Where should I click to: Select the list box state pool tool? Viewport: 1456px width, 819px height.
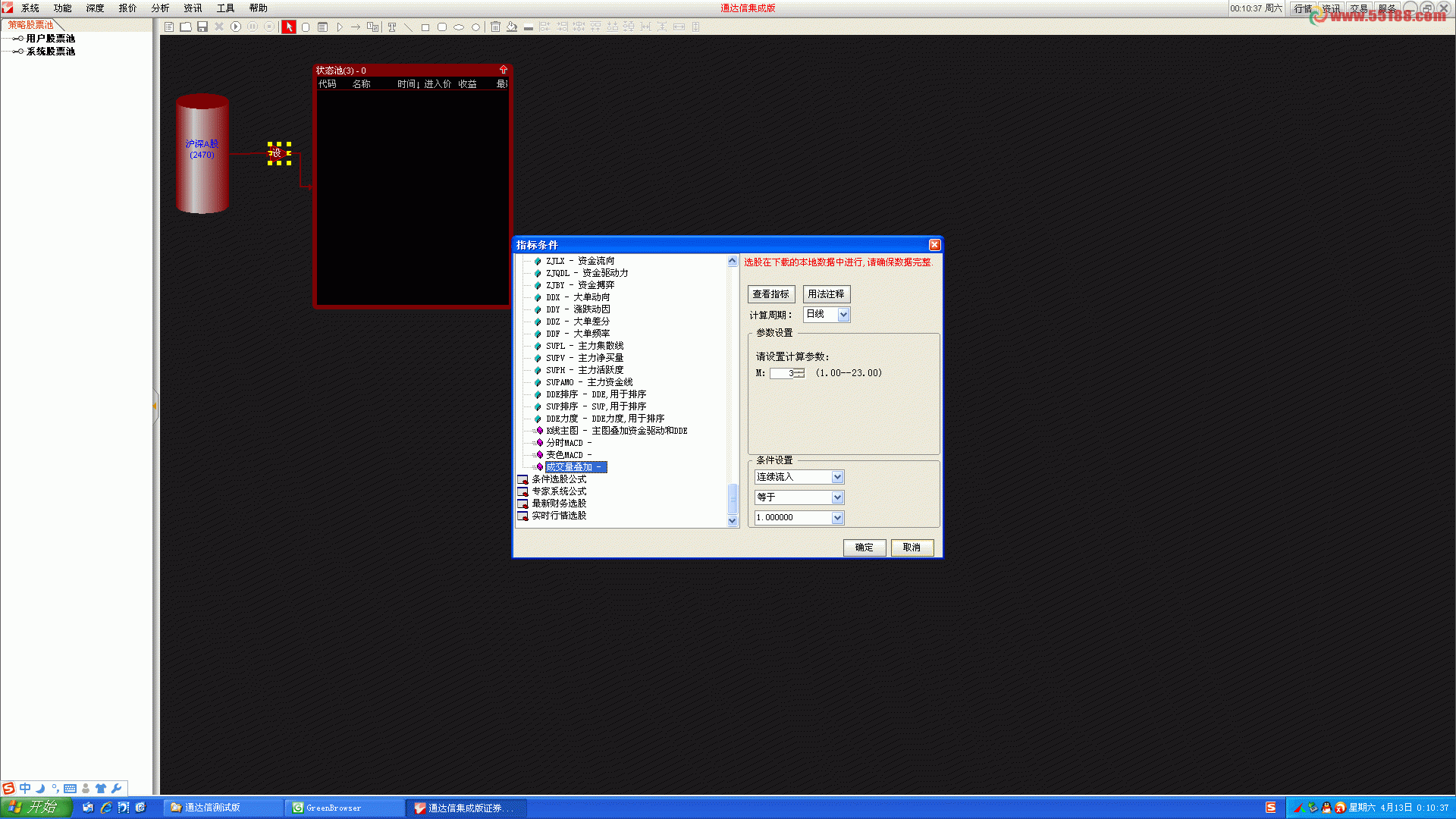[322, 27]
